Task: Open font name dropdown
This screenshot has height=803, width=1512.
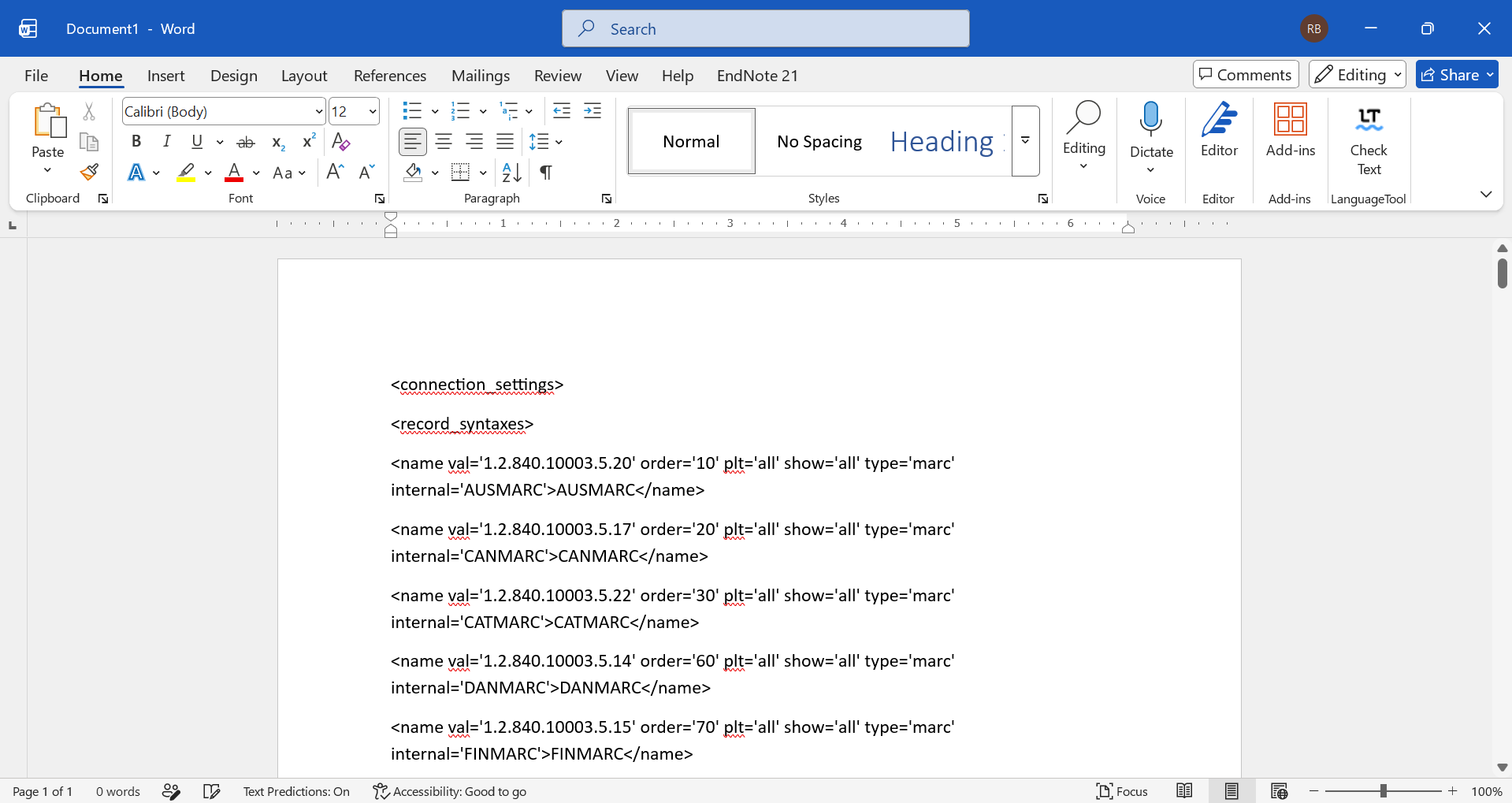Action: [x=318, y=112]
